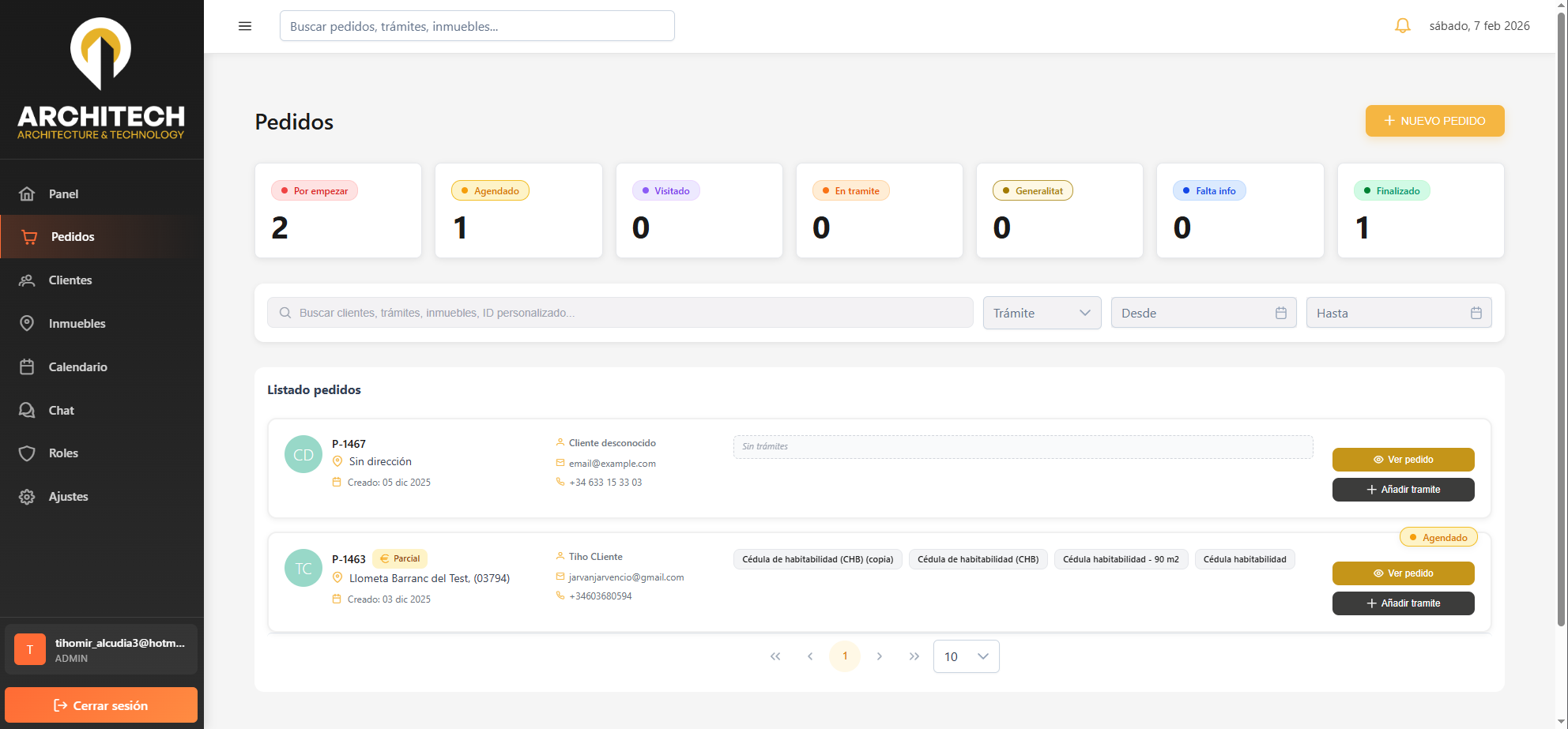Screen dimensions: 1568x729
Task: Click the notification bell icon
Action: pos(1402,26)
